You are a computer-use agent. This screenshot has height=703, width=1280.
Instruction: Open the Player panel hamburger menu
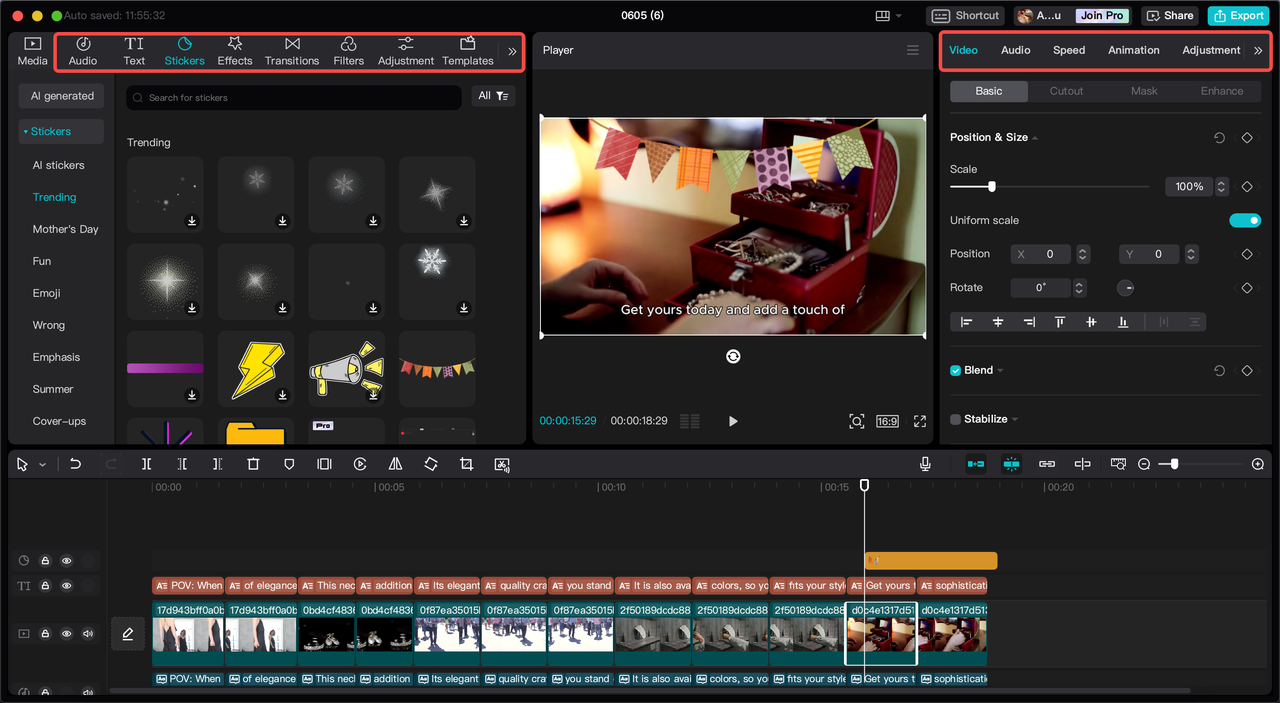coord(912,50)
